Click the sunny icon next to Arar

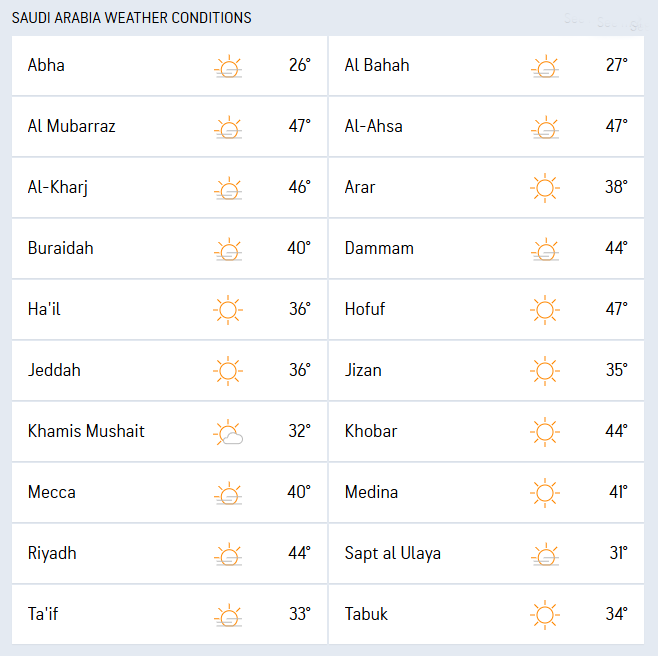[x=545, y=188]
